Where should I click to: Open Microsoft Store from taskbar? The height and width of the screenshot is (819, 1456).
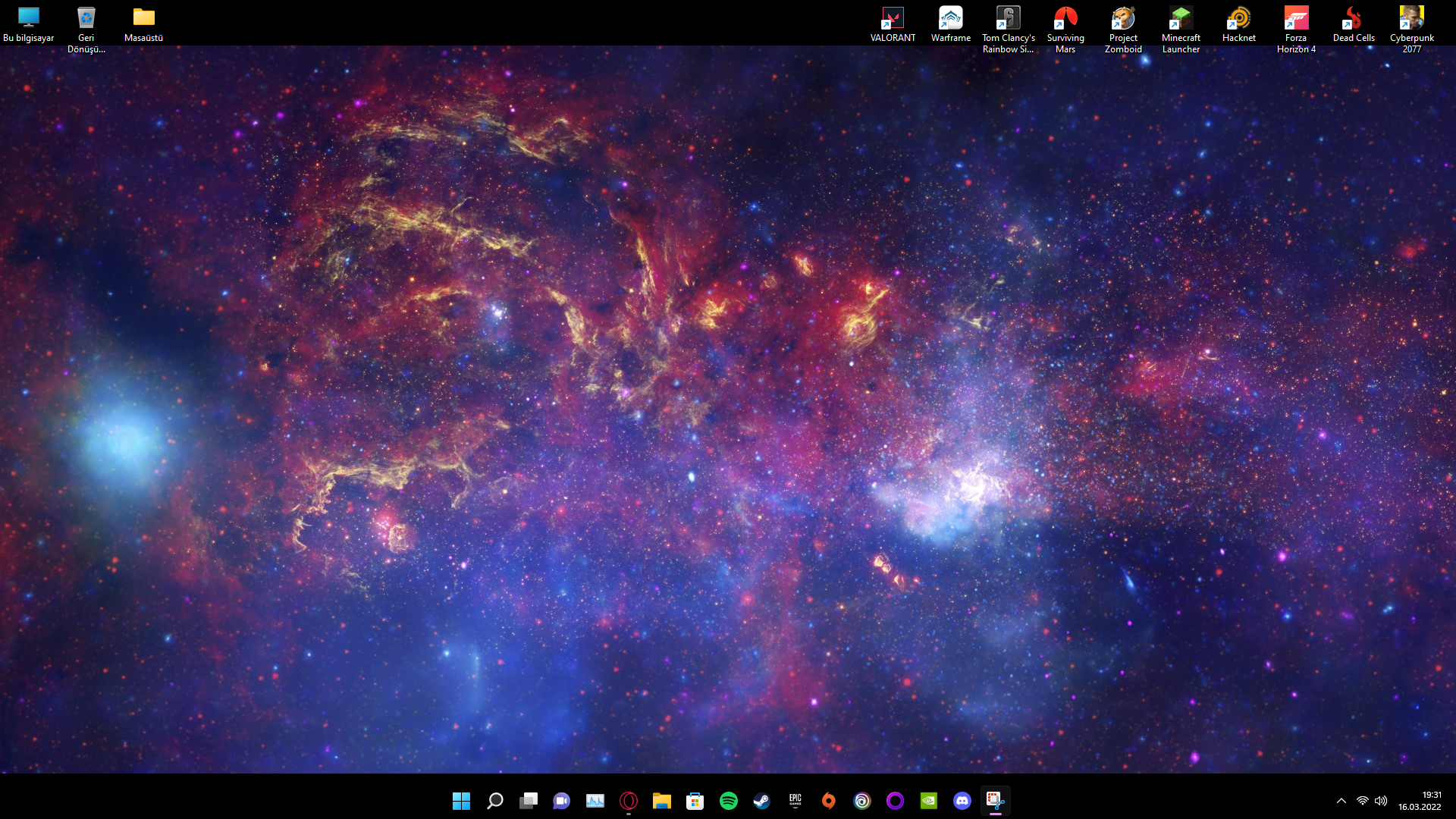pos(695,801)
